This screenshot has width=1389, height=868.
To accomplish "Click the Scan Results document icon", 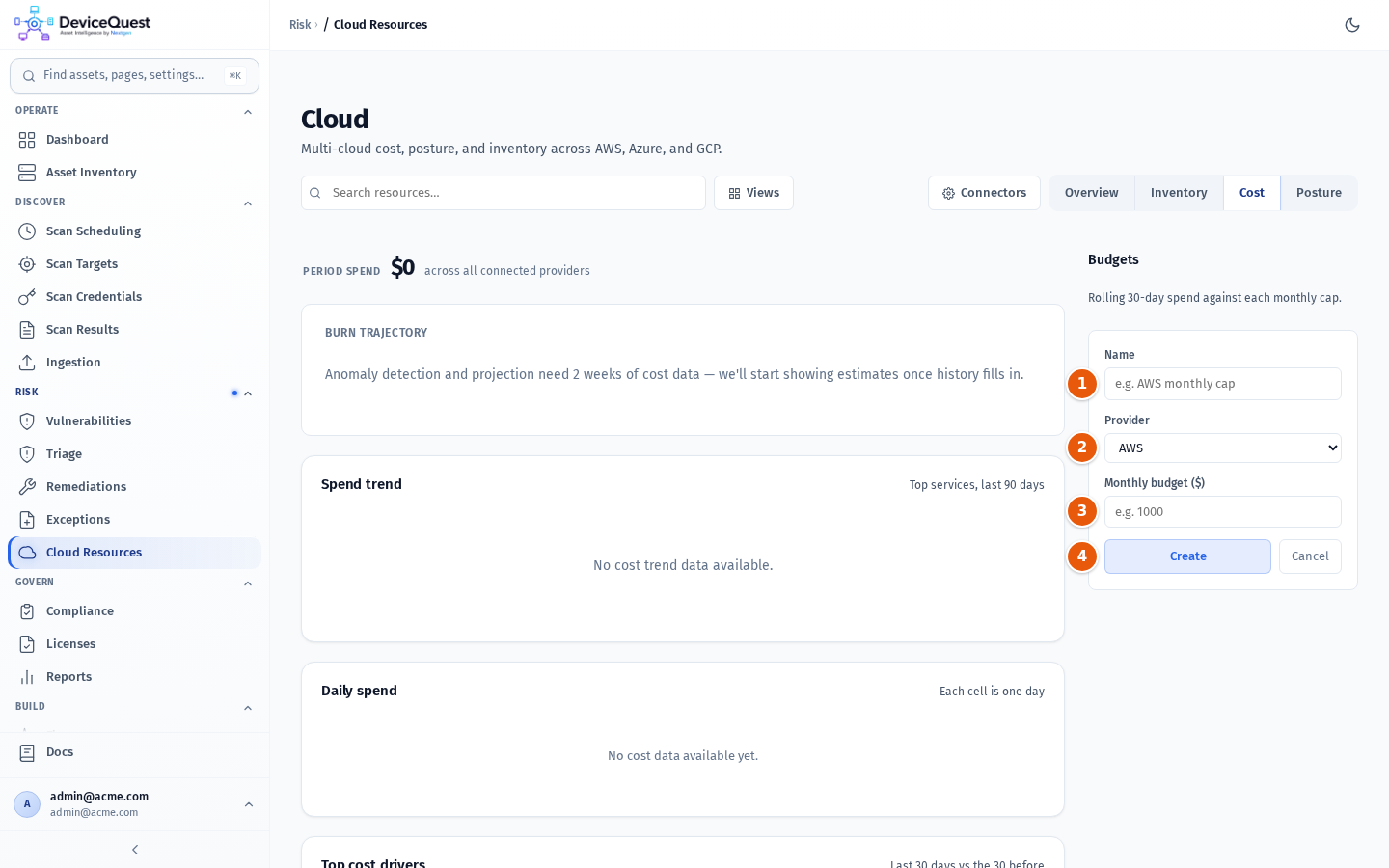I will (x=27, y=330).
